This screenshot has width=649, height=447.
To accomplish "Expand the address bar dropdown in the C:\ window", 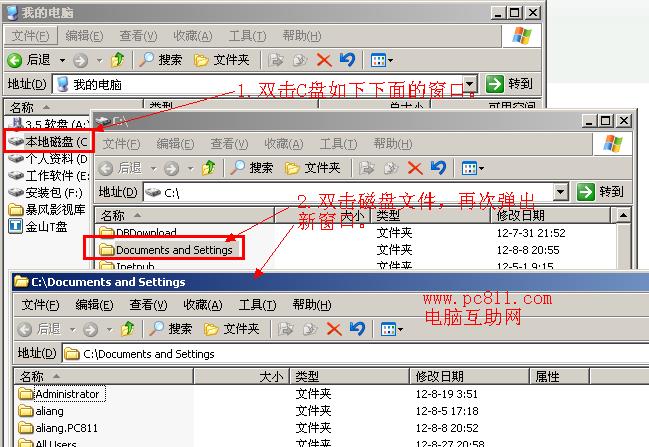I will click(x=560, y=192).
